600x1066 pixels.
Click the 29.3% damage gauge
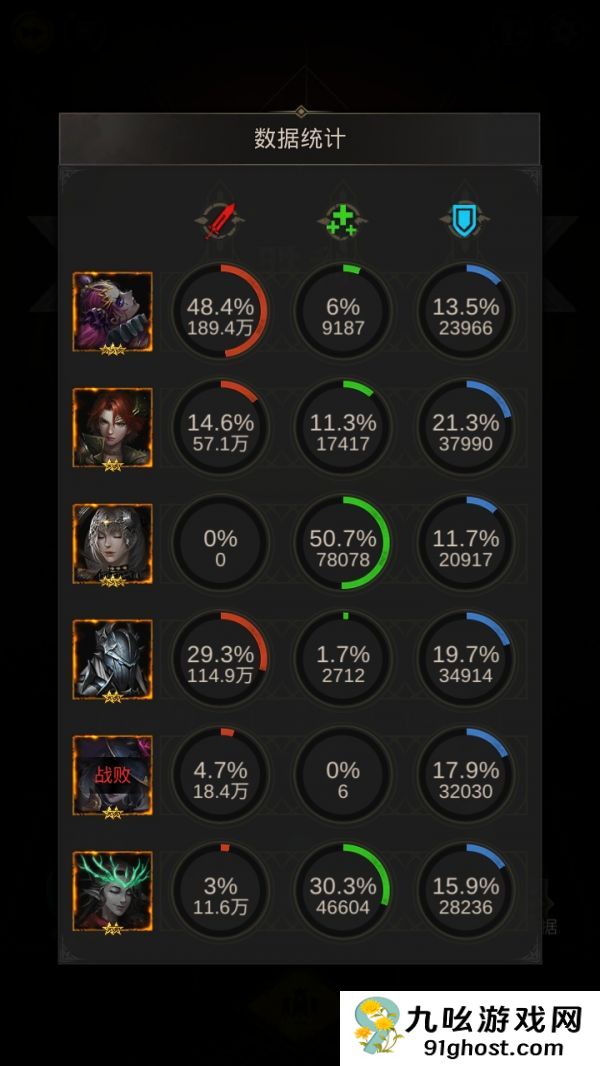tap(220, 658)
